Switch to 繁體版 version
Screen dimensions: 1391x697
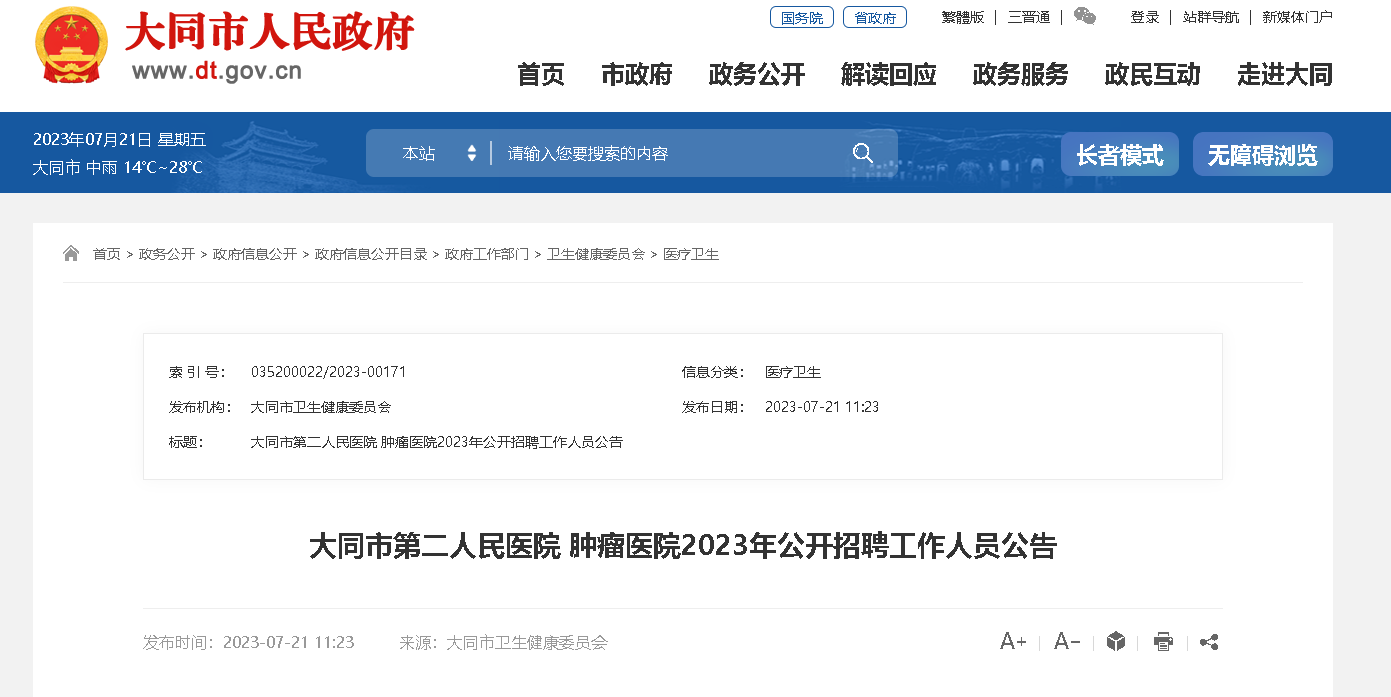tap(963, 17)
